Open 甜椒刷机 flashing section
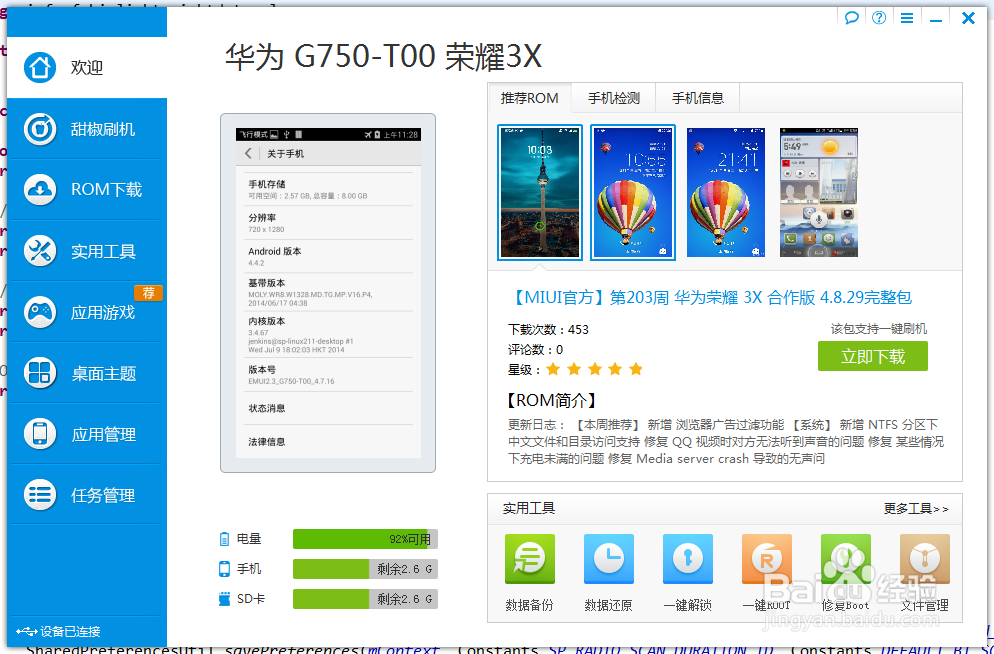The width and height of the screenshot is (994, 654). point(87,129)
